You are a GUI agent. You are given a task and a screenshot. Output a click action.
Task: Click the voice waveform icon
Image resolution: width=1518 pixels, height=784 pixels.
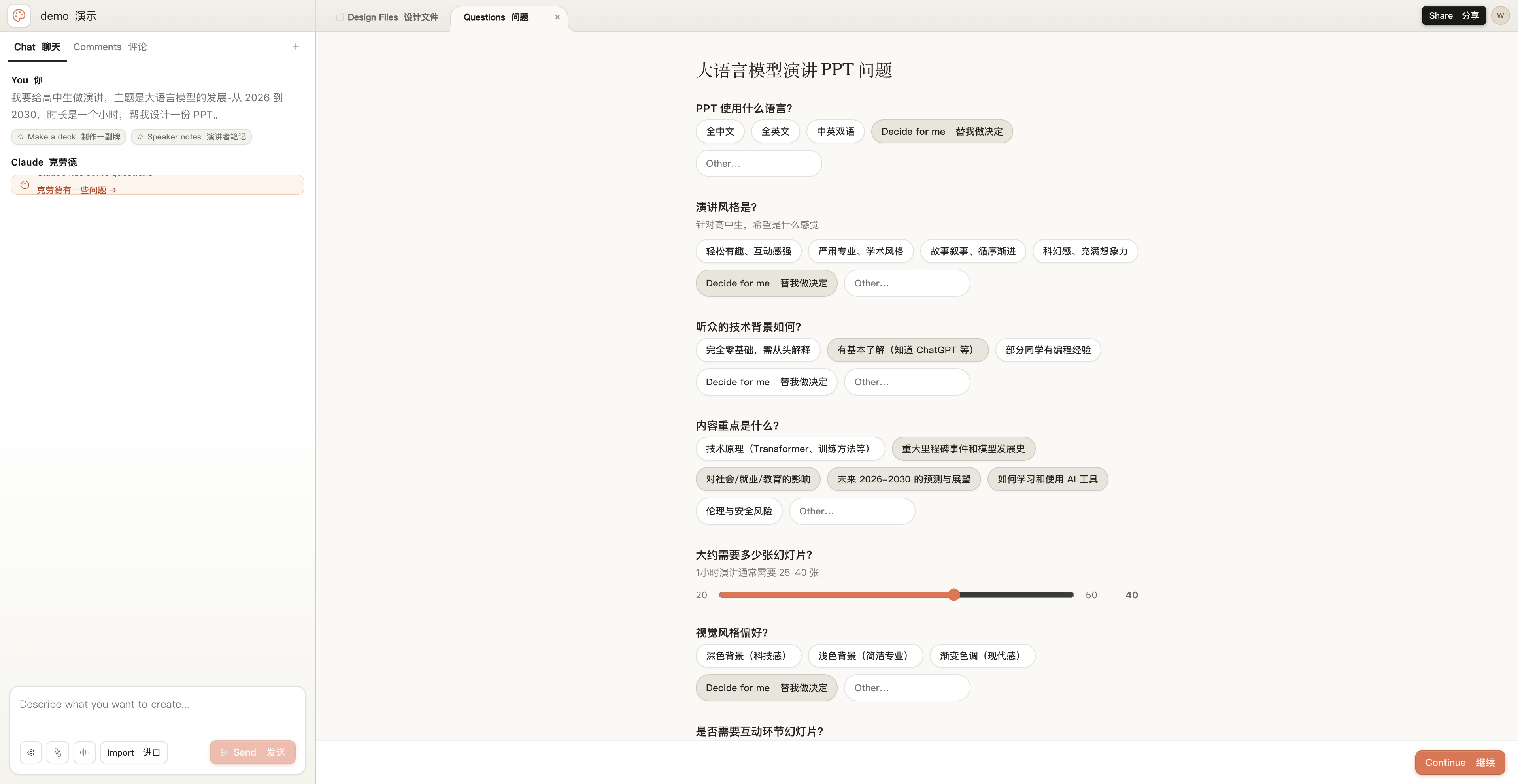tap(85, 752)
